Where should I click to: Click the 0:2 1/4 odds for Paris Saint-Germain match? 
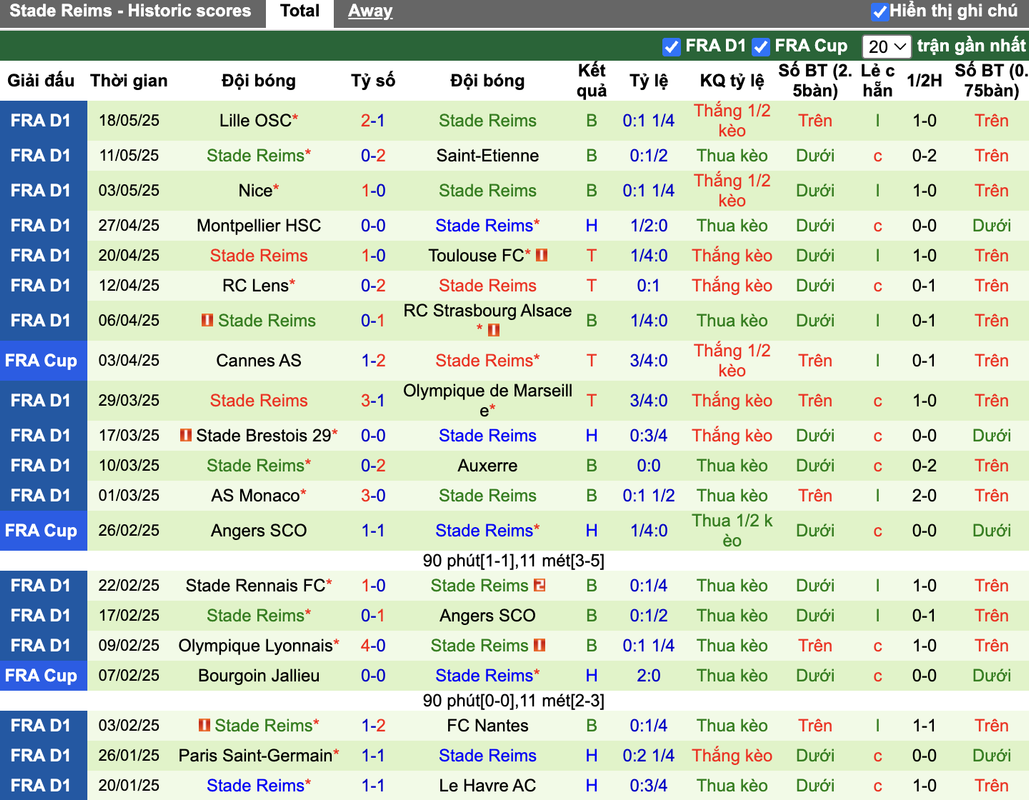point(648,756)
